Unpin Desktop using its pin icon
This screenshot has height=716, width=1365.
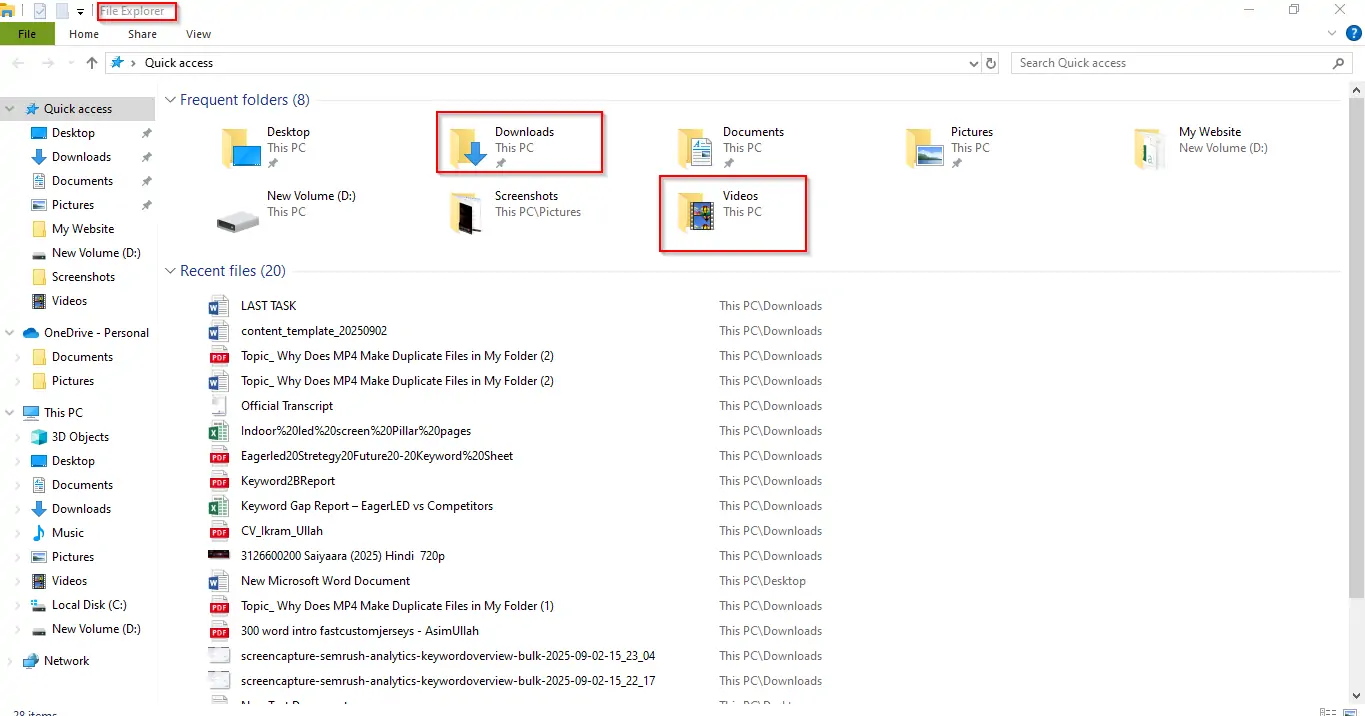pyautogui.click(x=146, y=132)
